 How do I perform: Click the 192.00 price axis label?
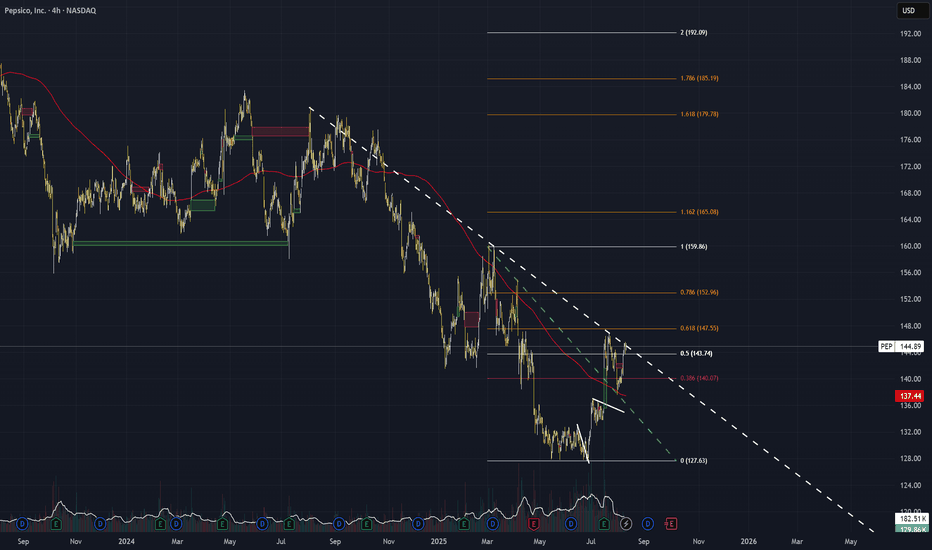910,34
